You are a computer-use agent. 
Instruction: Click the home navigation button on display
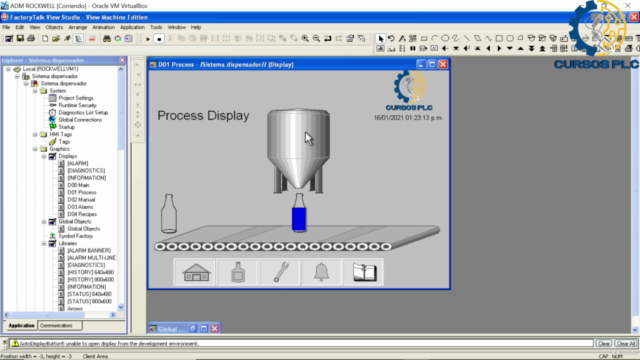(196, 272)
